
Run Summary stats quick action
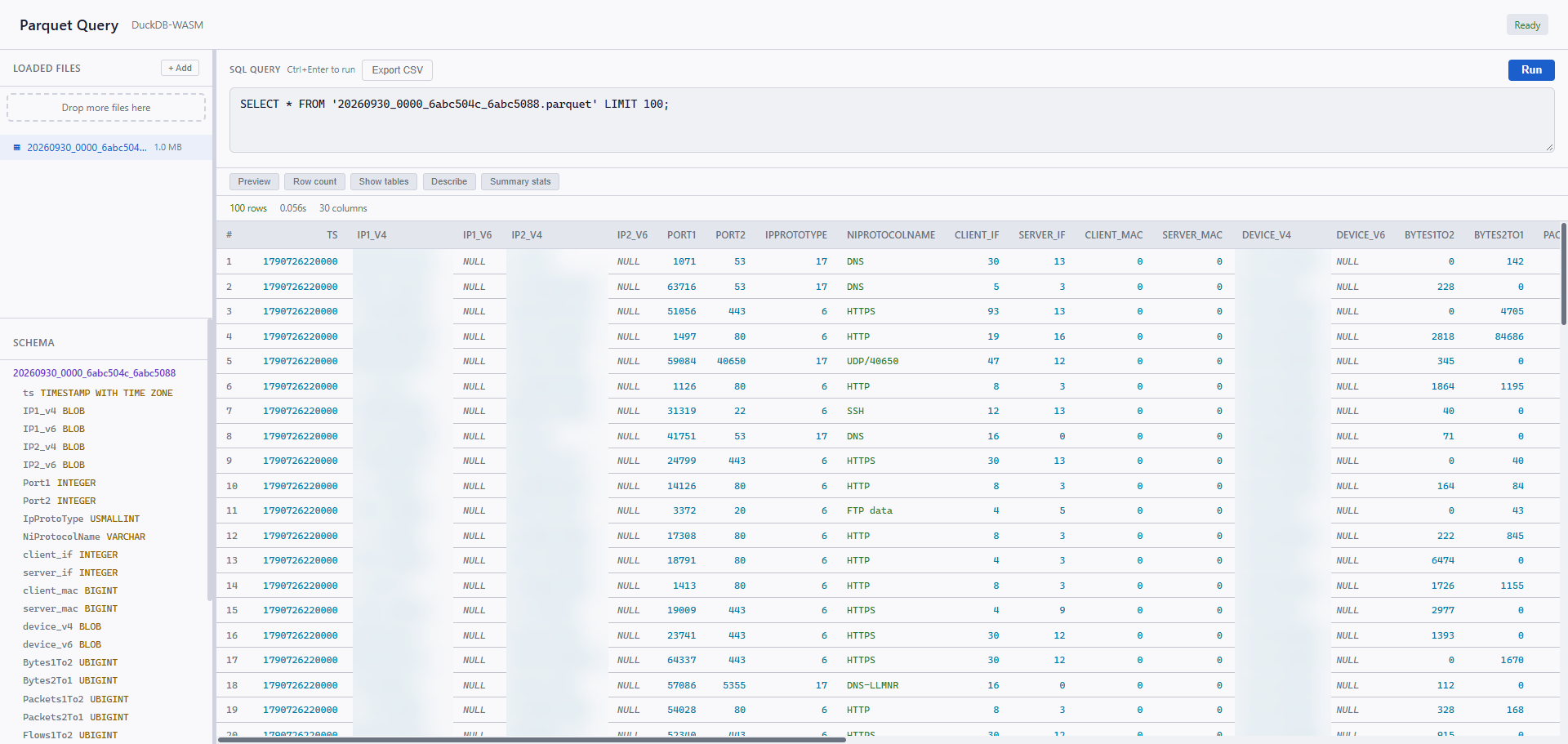(x=520, y=181)
